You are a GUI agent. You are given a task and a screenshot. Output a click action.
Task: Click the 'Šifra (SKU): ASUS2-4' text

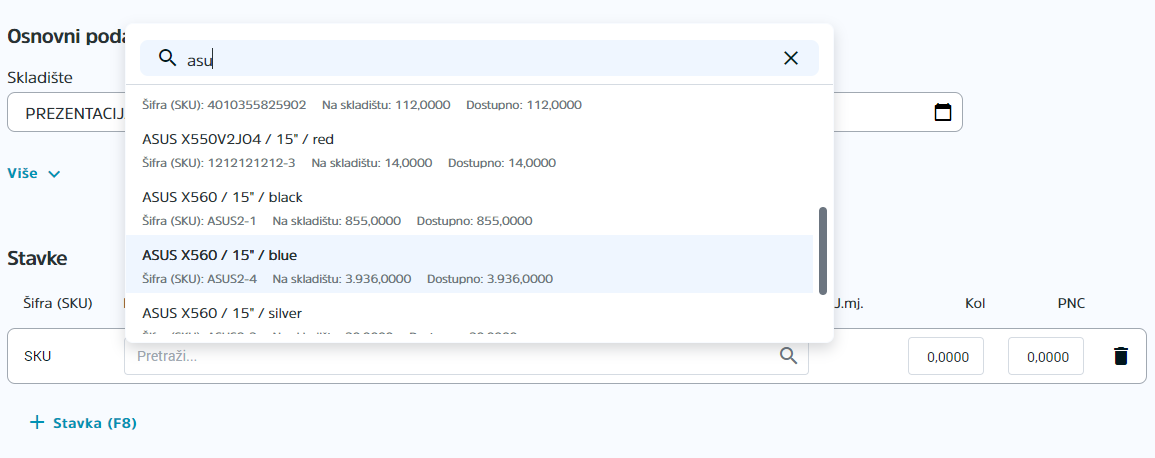point(200,279)
